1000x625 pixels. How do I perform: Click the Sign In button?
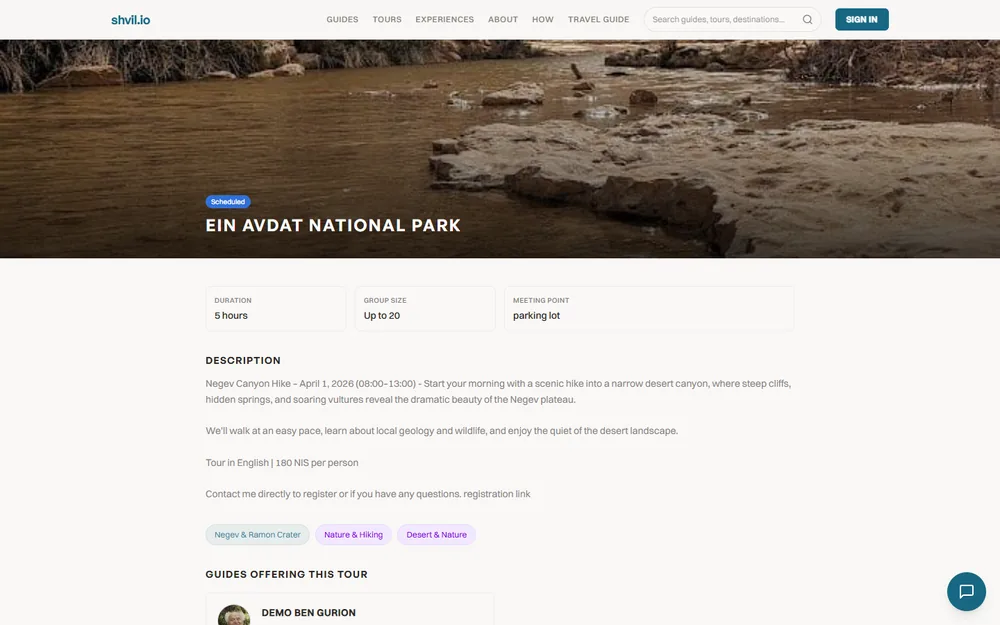(862, 19)
